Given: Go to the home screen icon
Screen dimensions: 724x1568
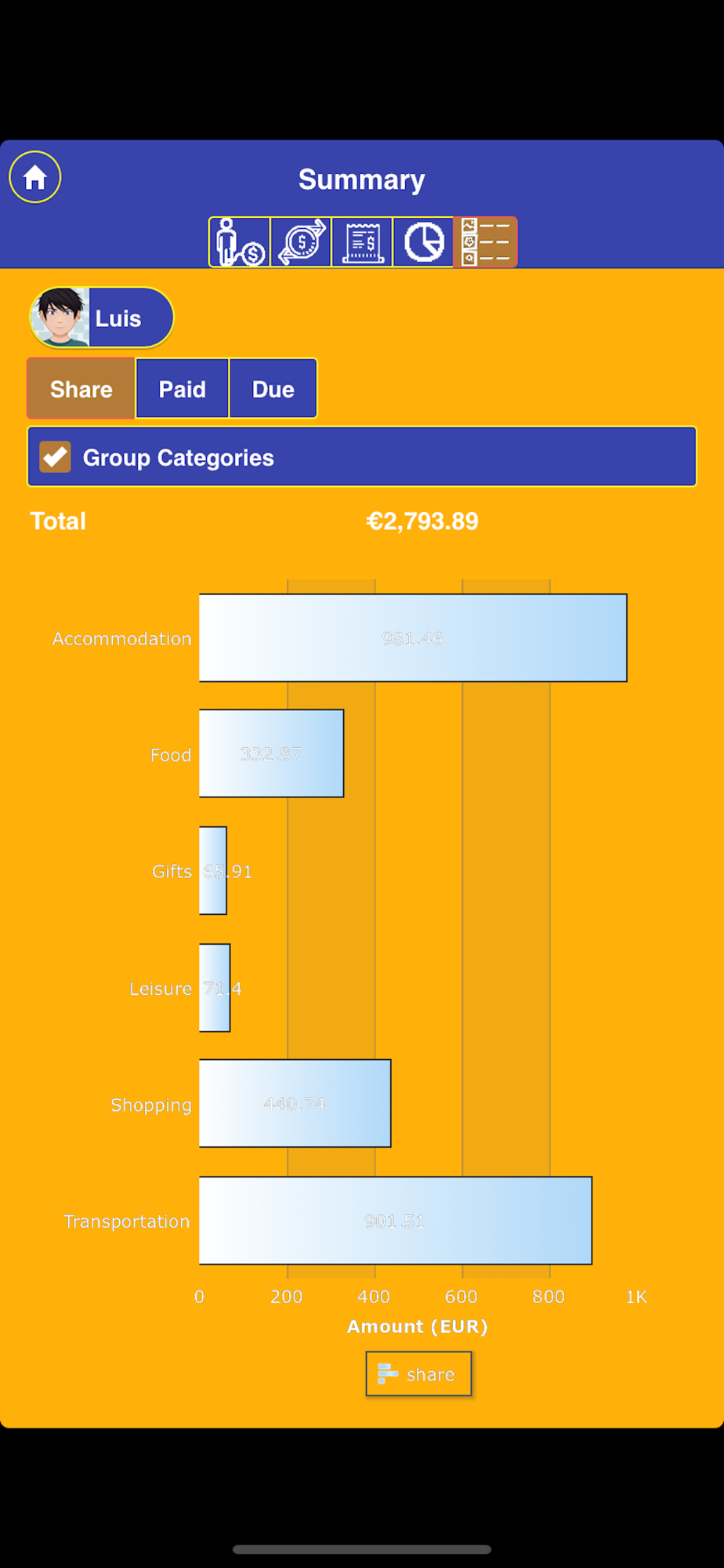Looking at the screenshot, I should [35, 177].
